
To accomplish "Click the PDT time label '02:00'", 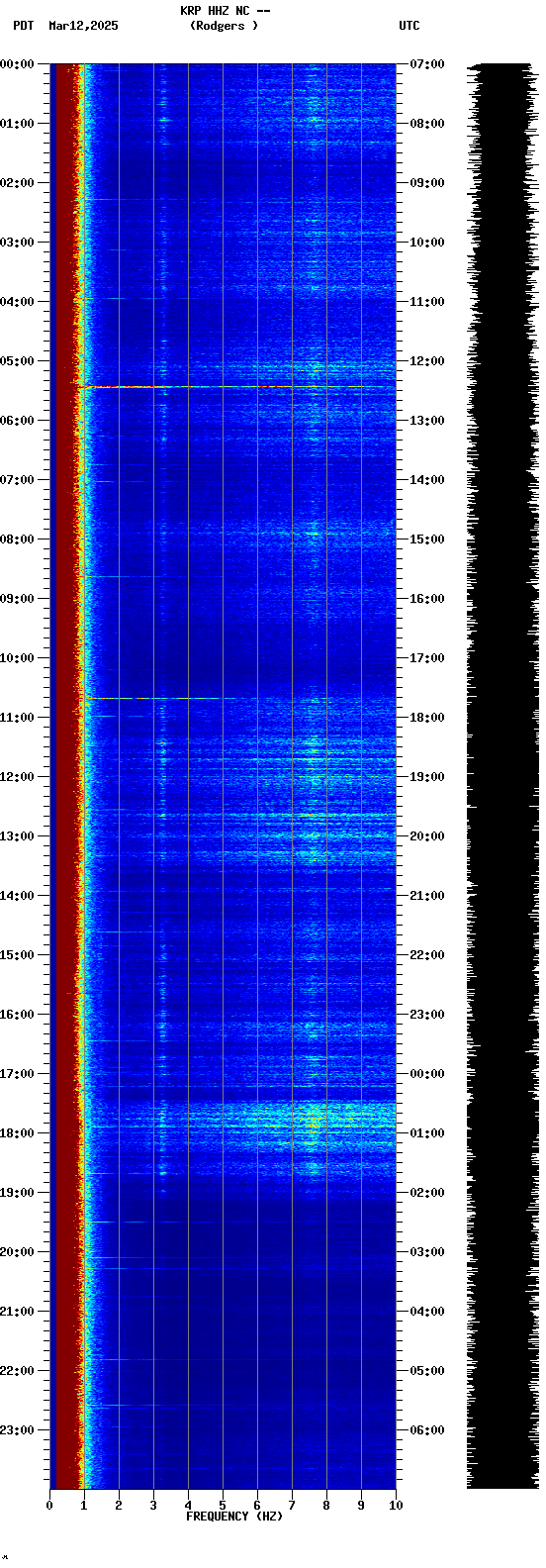I will pos(17,183).
